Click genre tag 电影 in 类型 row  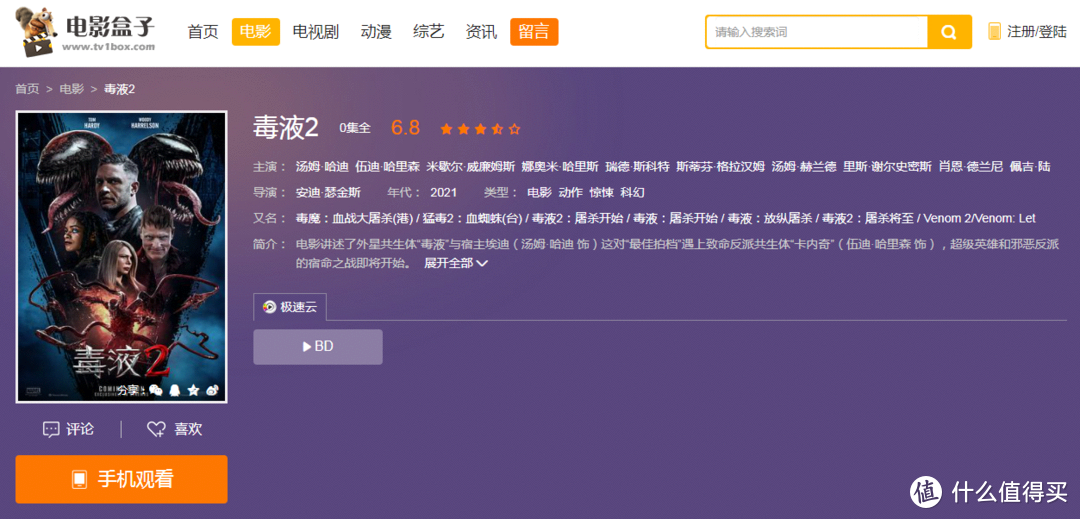(539, 193)
